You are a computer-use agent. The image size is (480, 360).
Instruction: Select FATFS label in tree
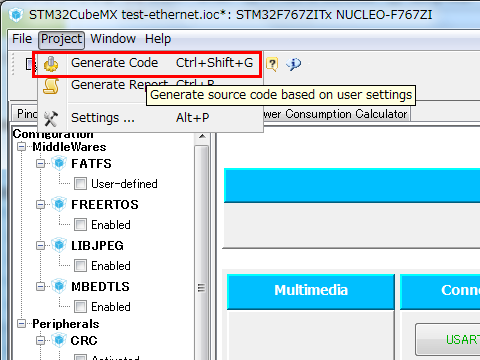click(x=91, y=164)
